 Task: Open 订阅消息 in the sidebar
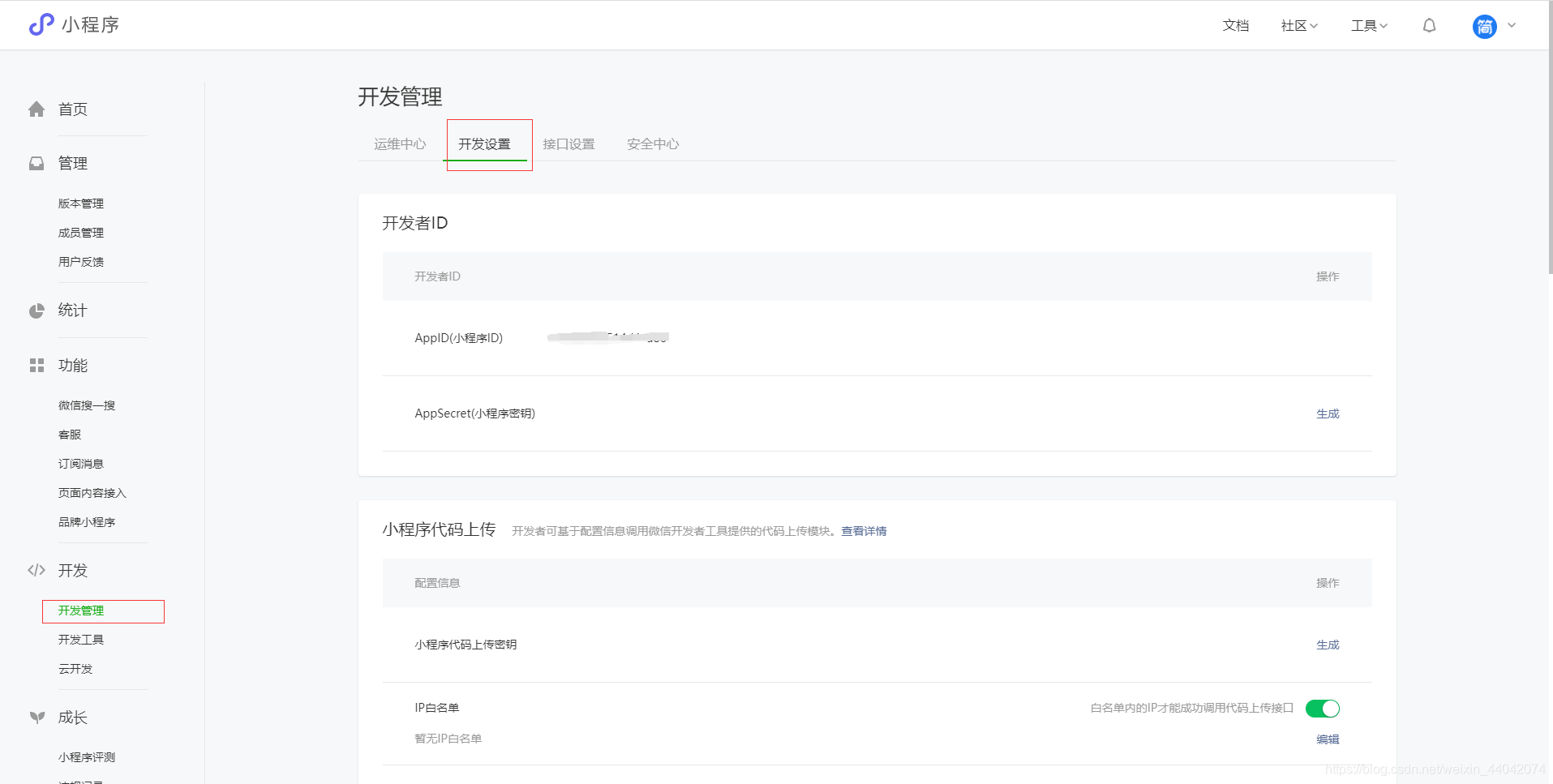point(81,464)
